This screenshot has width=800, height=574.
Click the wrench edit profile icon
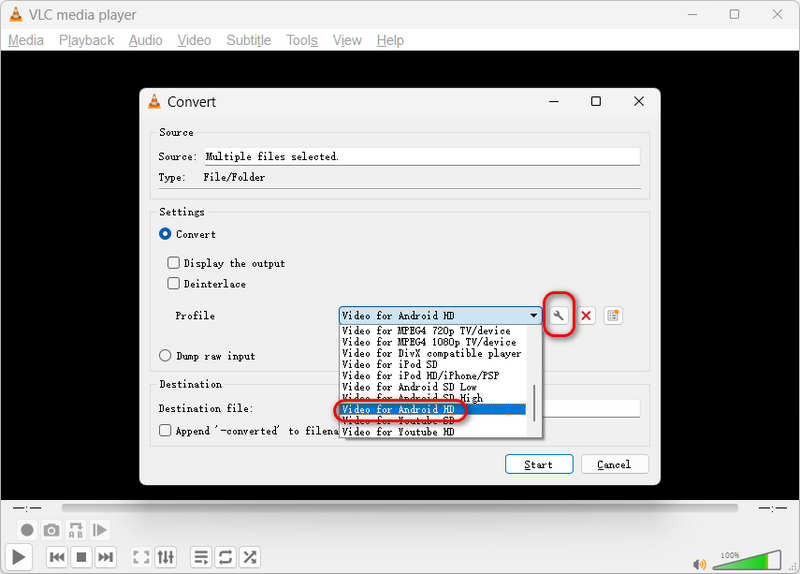559,315
